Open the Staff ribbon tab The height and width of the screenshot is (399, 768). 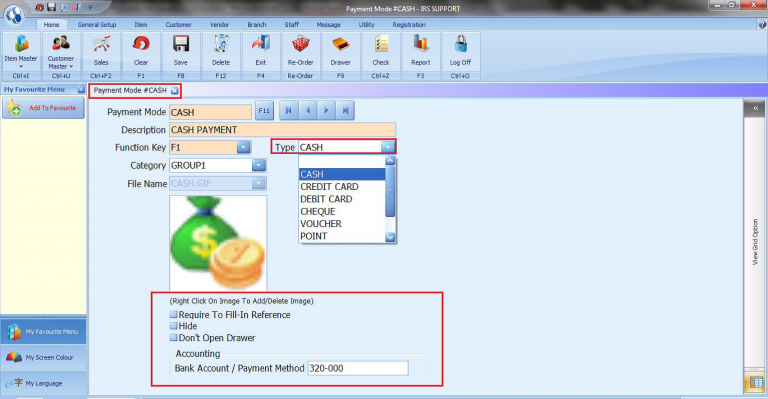coord(291,24)
